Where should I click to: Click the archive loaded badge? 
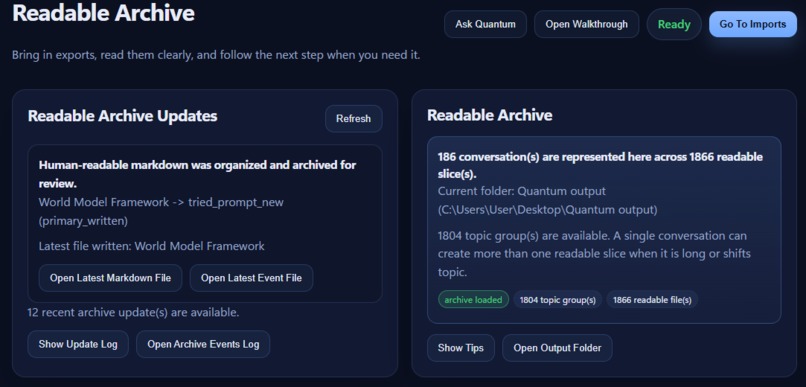(x=473, y=300)
